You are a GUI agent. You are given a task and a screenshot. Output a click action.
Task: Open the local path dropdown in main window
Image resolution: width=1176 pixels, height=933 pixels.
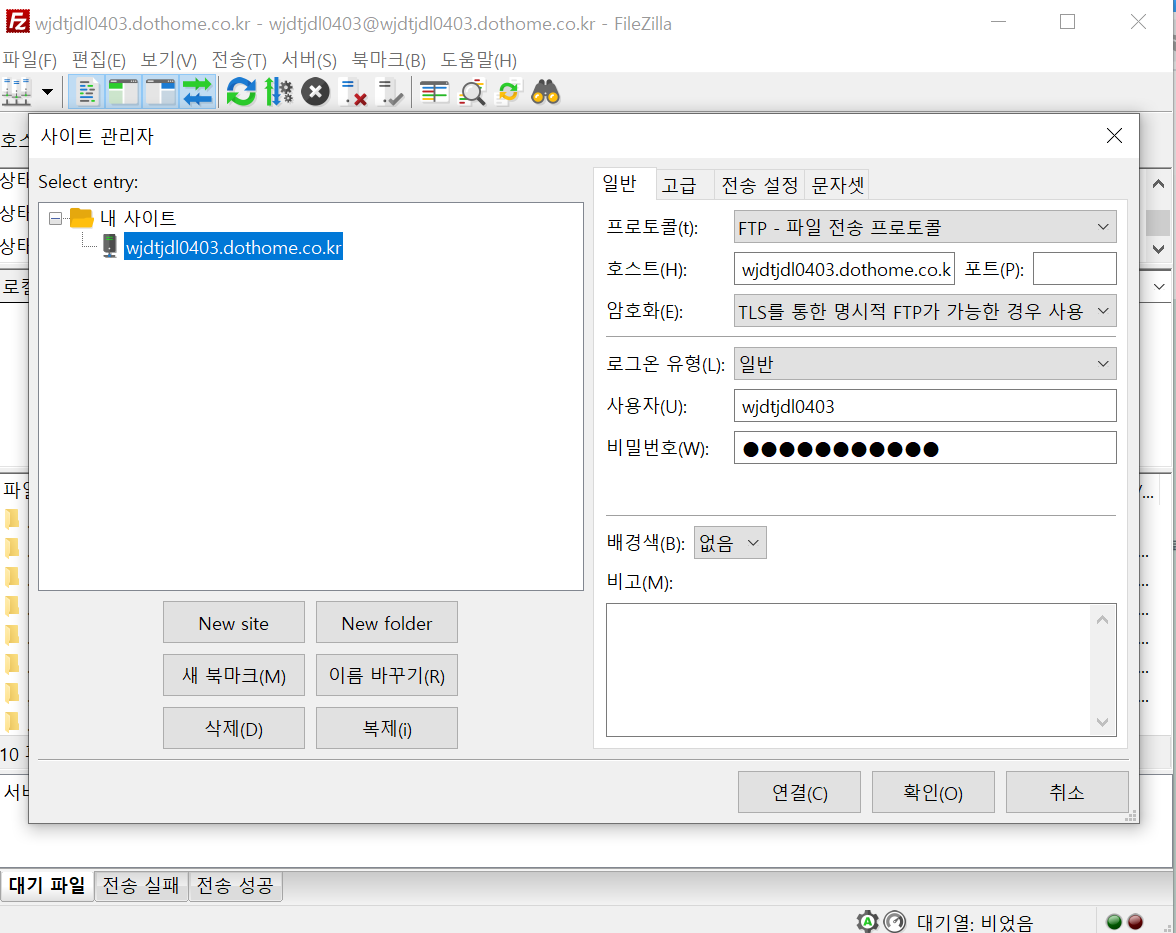tap(1158, 286)
